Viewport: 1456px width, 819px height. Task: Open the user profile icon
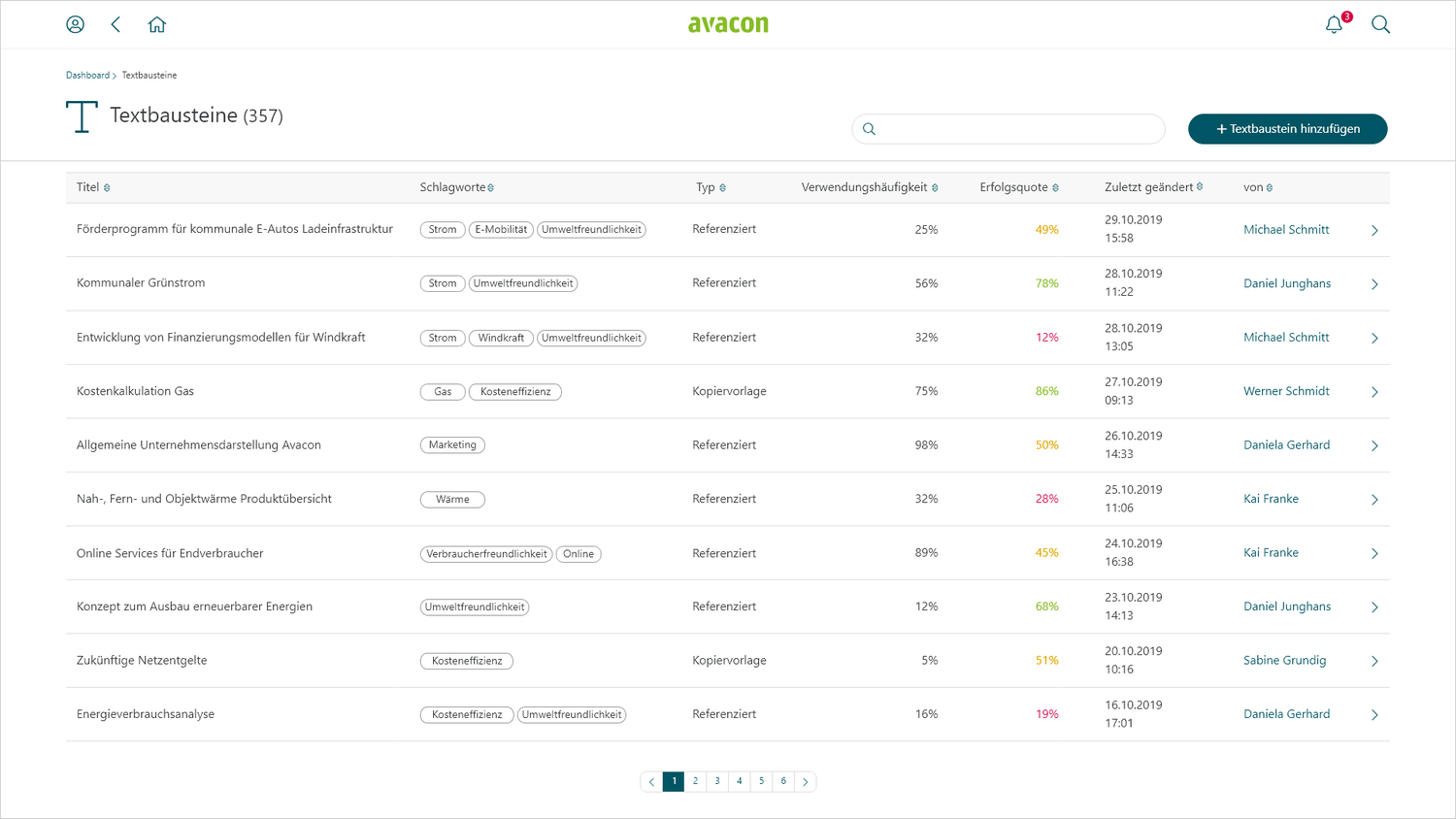click(x=75, y=24)
